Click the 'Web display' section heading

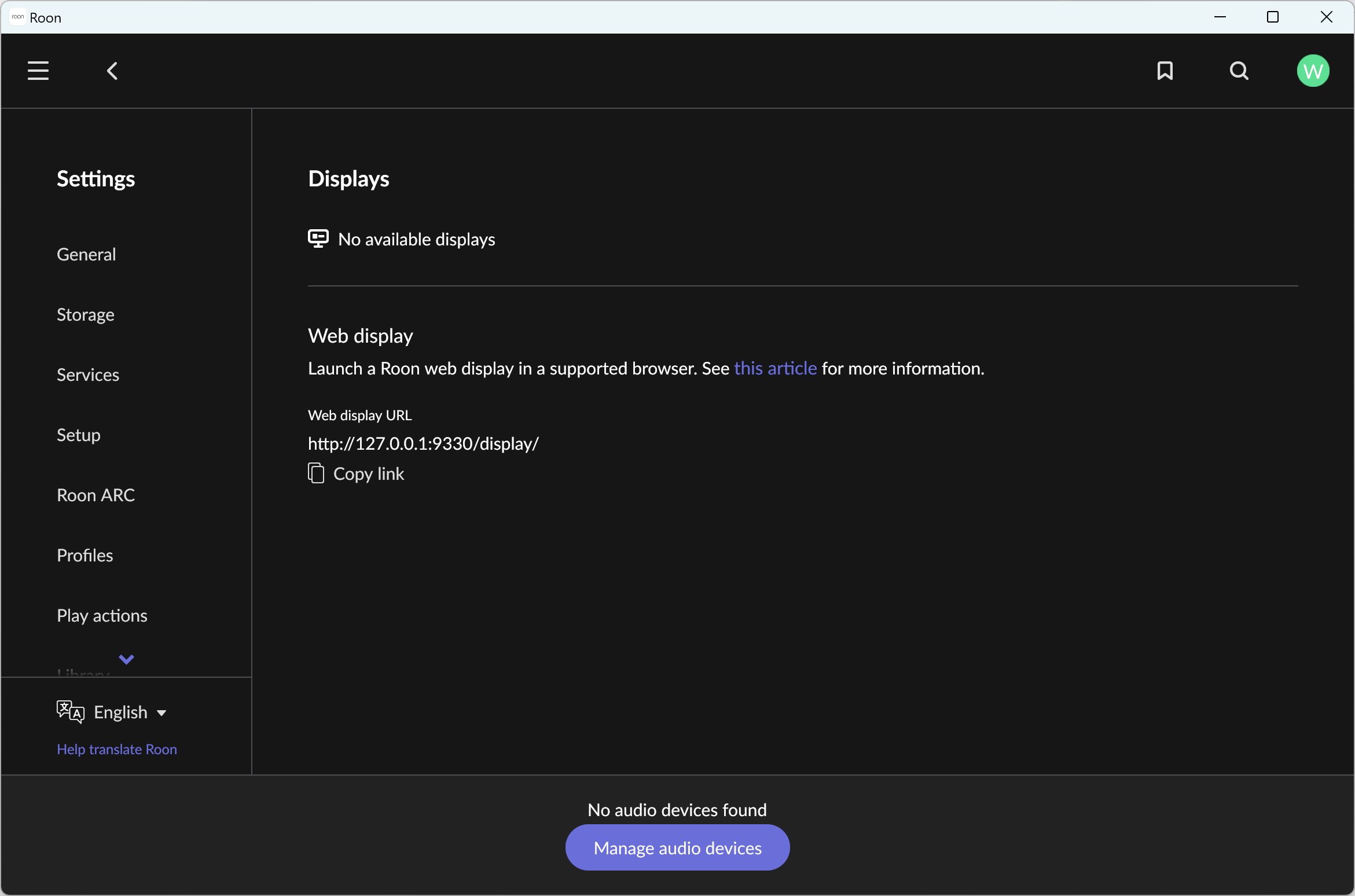[x=361, y=336]
